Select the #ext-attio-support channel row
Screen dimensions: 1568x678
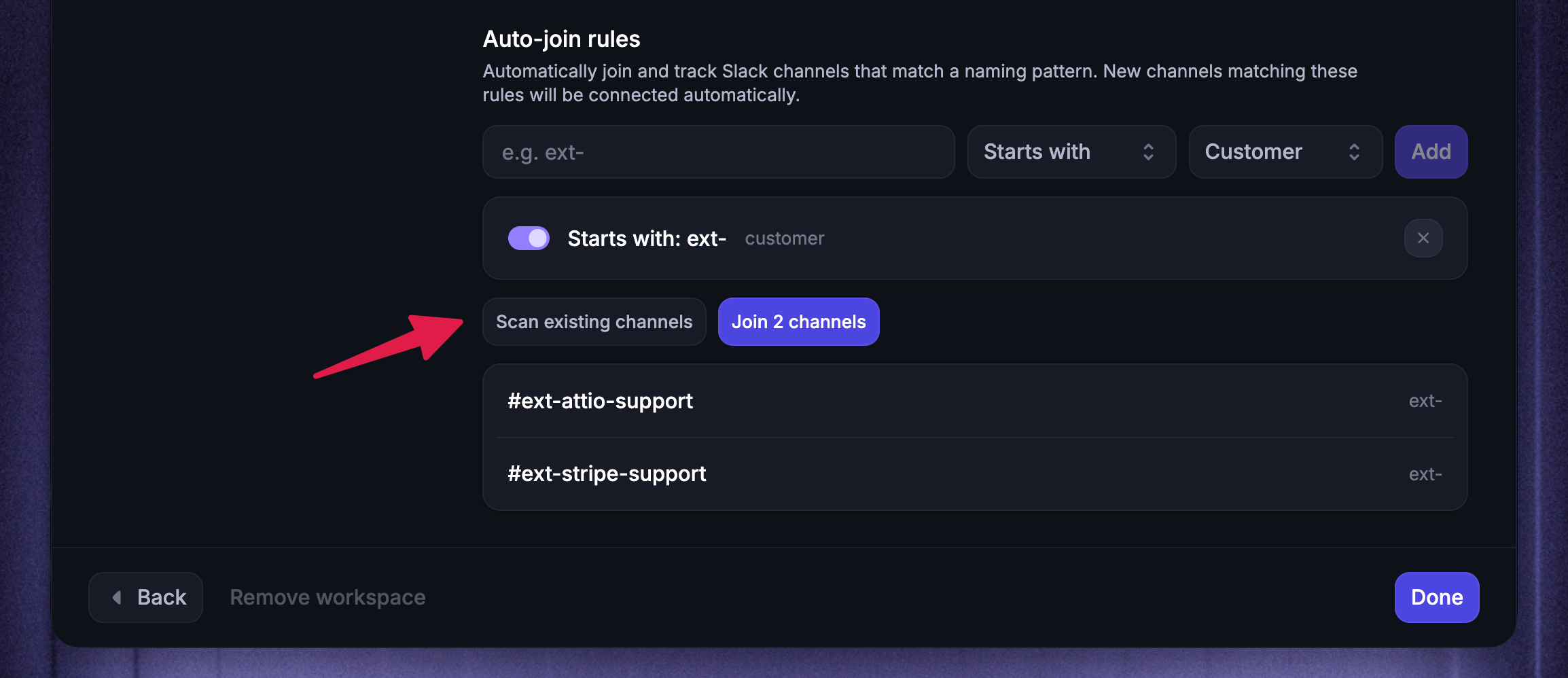point(975,401)
